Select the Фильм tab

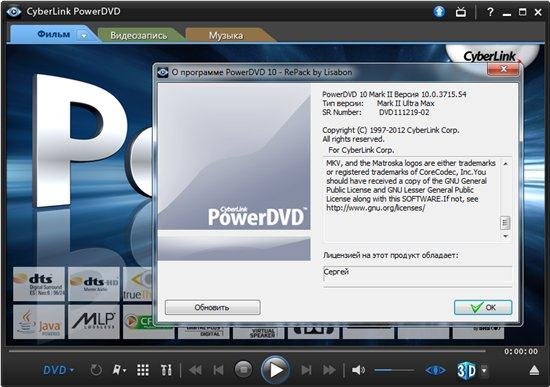pos(53,34)
